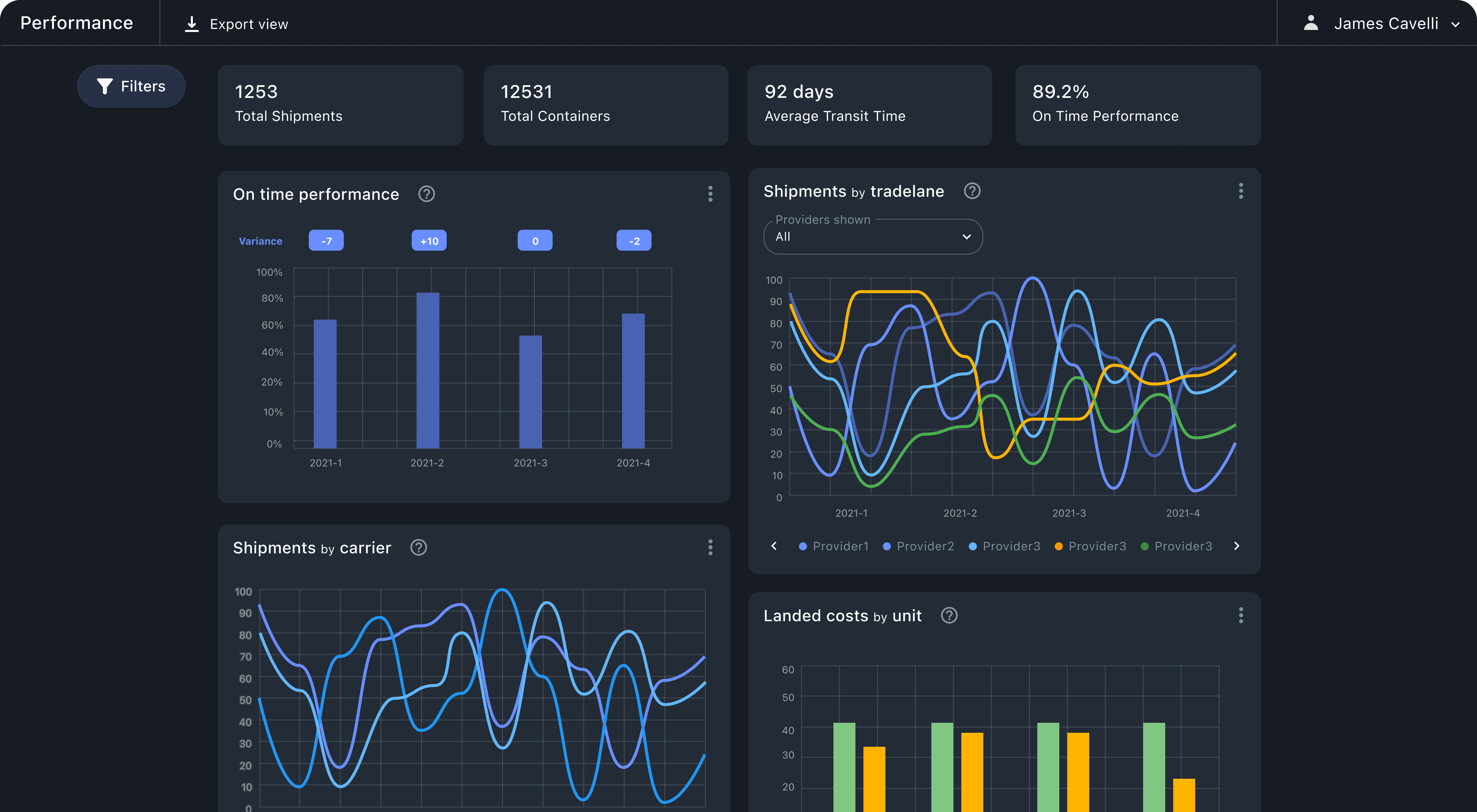Open help for Shipments by tradelane
The image size is (1477, 812).
[x=972, y=191]
